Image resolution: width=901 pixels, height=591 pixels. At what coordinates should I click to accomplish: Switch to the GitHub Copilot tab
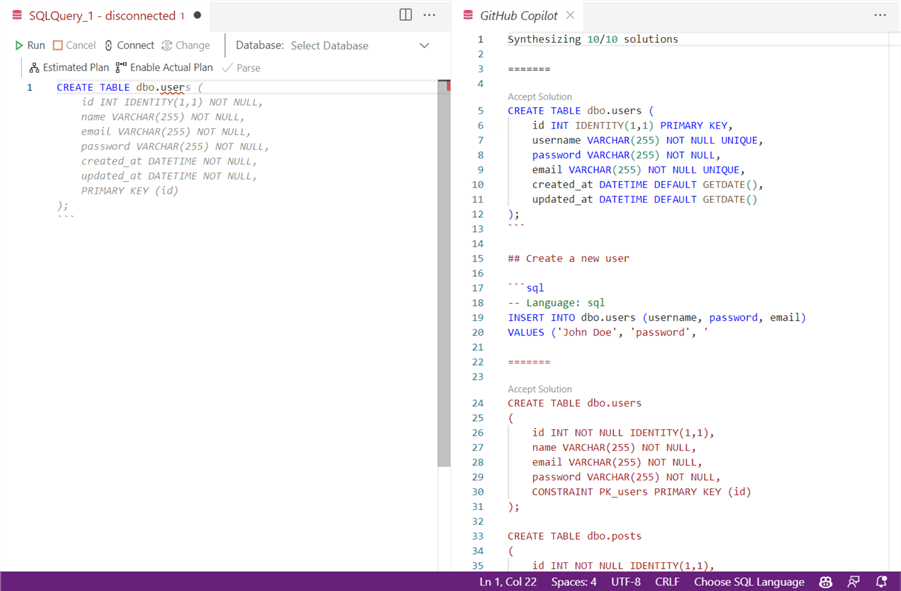pyautogui.click(x=517, y=16)
